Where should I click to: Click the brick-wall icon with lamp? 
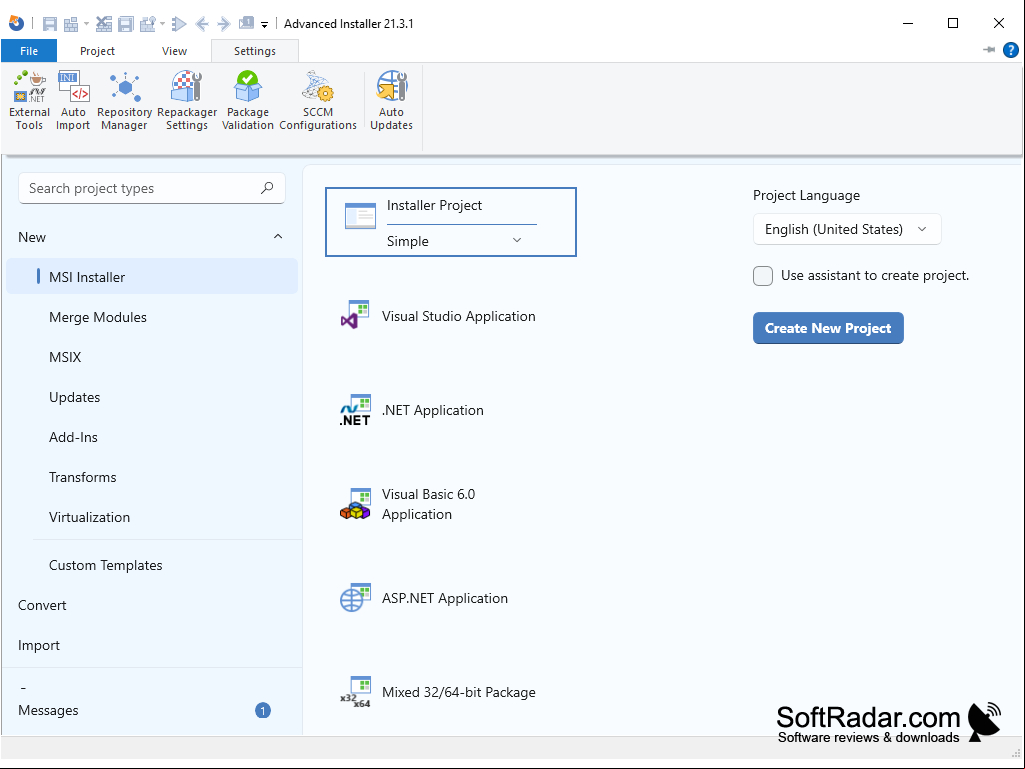pyautogui.click(x=148, y=24)
